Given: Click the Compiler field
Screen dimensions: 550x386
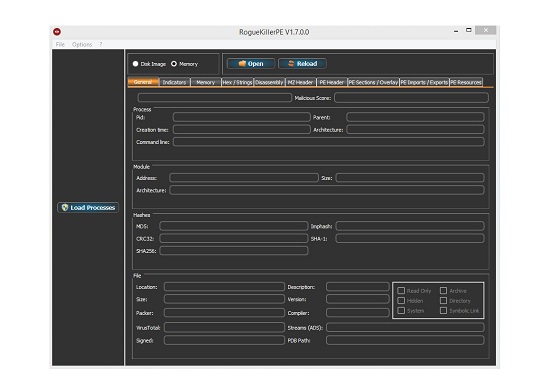Looking at the screenshot, I should point(358,313).
